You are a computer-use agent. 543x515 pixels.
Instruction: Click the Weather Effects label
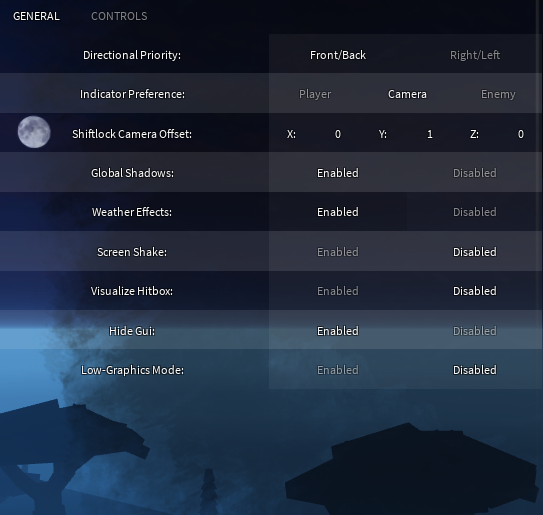pos(132,212)
